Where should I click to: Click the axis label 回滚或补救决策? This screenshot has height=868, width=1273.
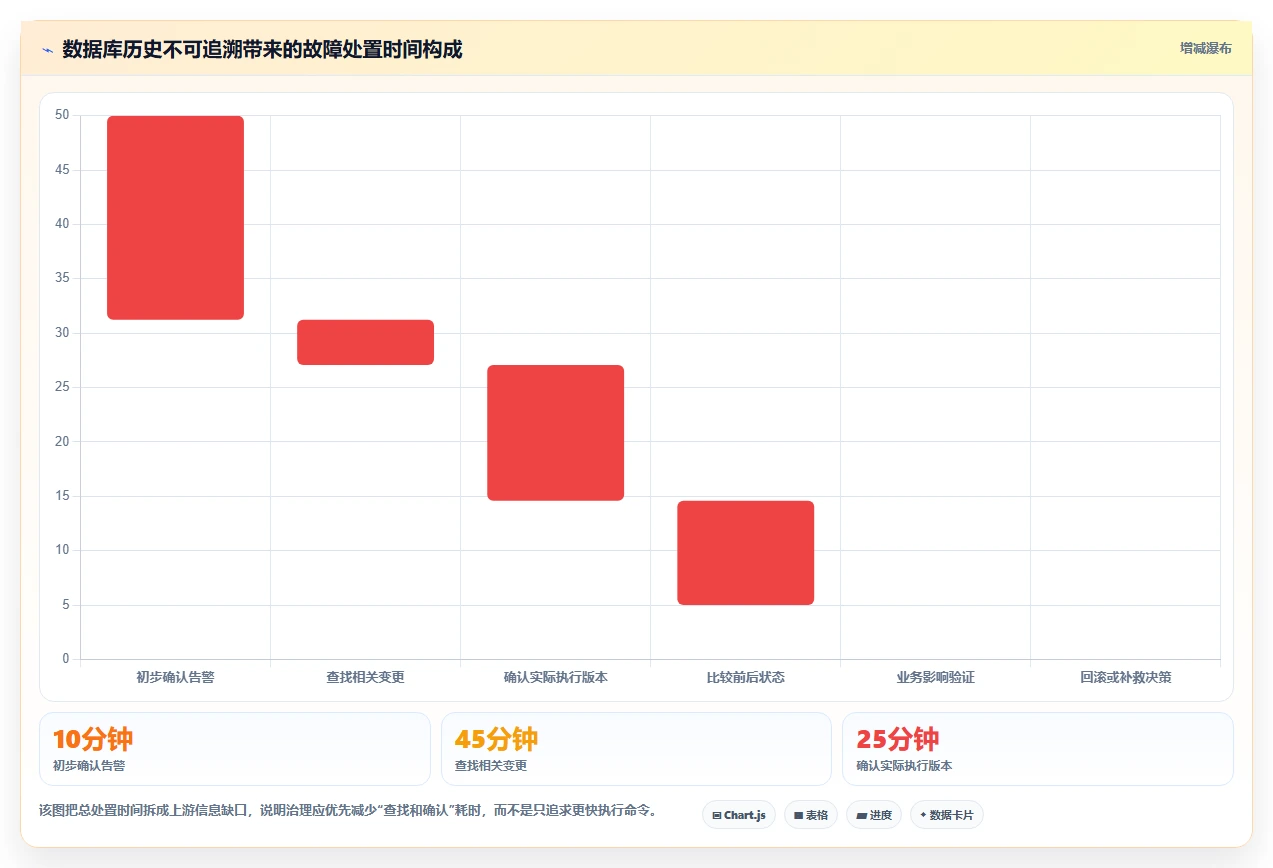[1125, 677]
